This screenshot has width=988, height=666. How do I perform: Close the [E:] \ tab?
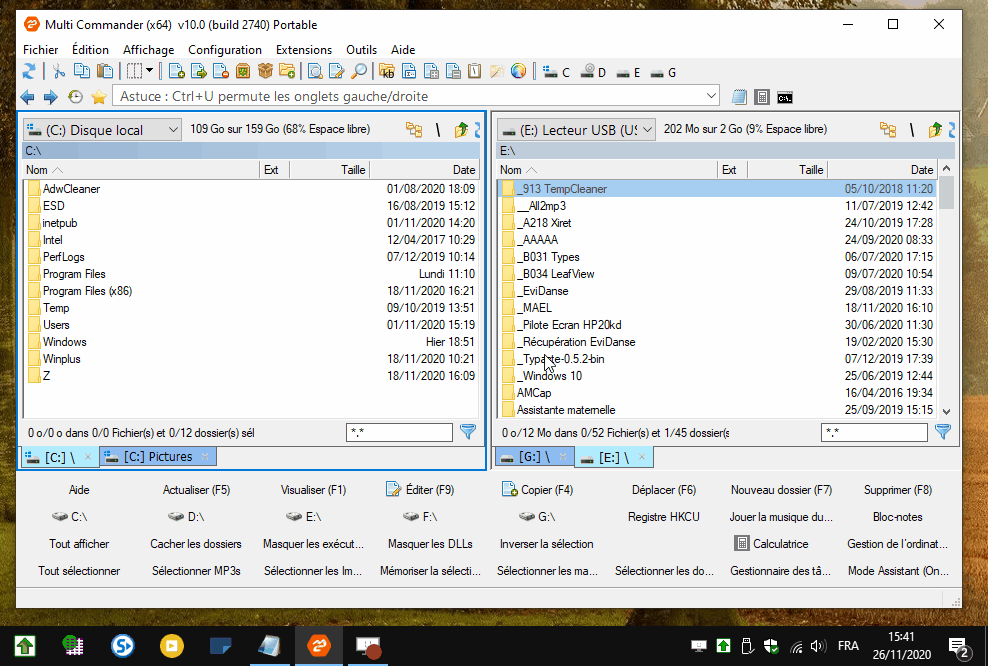[641, 457]
